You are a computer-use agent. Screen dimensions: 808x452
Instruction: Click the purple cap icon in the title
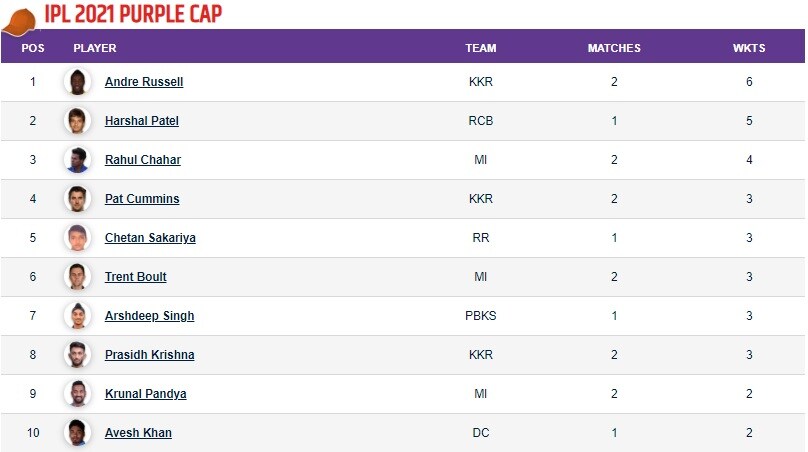click(x=20, y=17)
